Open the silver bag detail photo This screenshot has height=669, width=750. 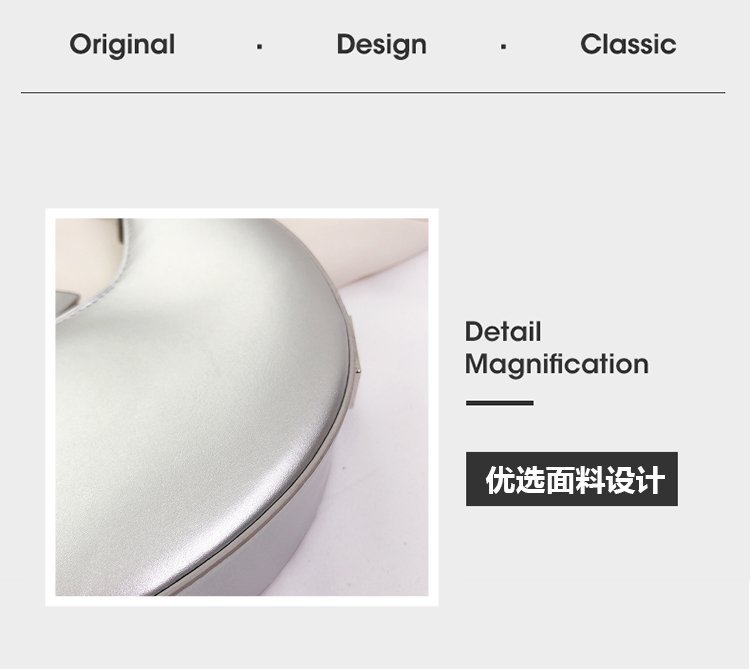pyautogui.click(x=242, y=407)
